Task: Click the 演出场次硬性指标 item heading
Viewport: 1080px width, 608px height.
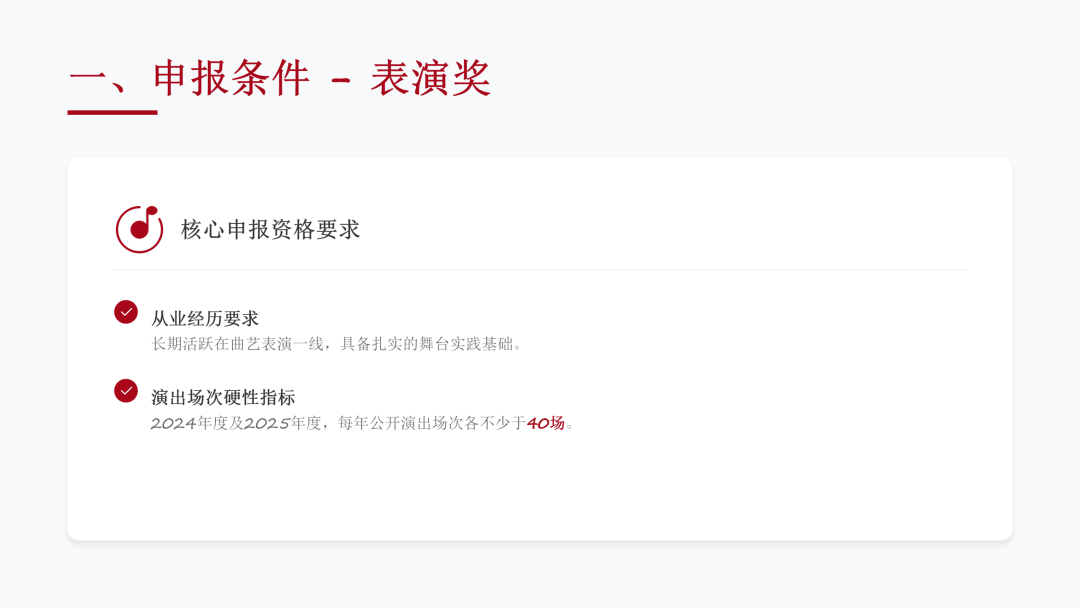Action: (x=223, y=397)
